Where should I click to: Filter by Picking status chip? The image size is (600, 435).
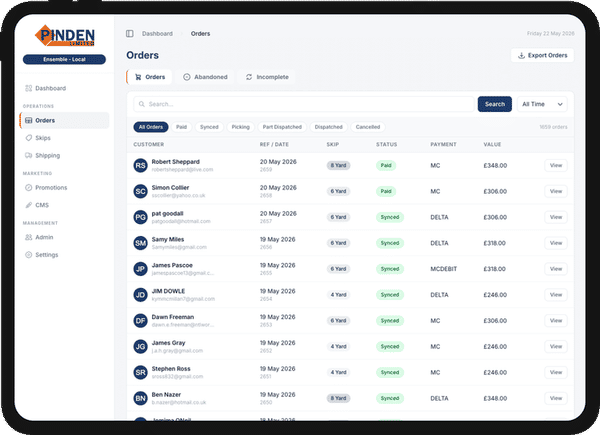pos(240,127)
